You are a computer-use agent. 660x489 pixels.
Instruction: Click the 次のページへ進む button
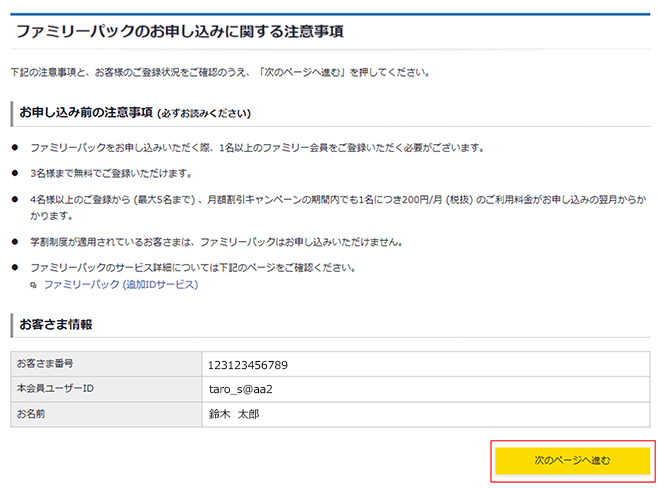point(572,460)
